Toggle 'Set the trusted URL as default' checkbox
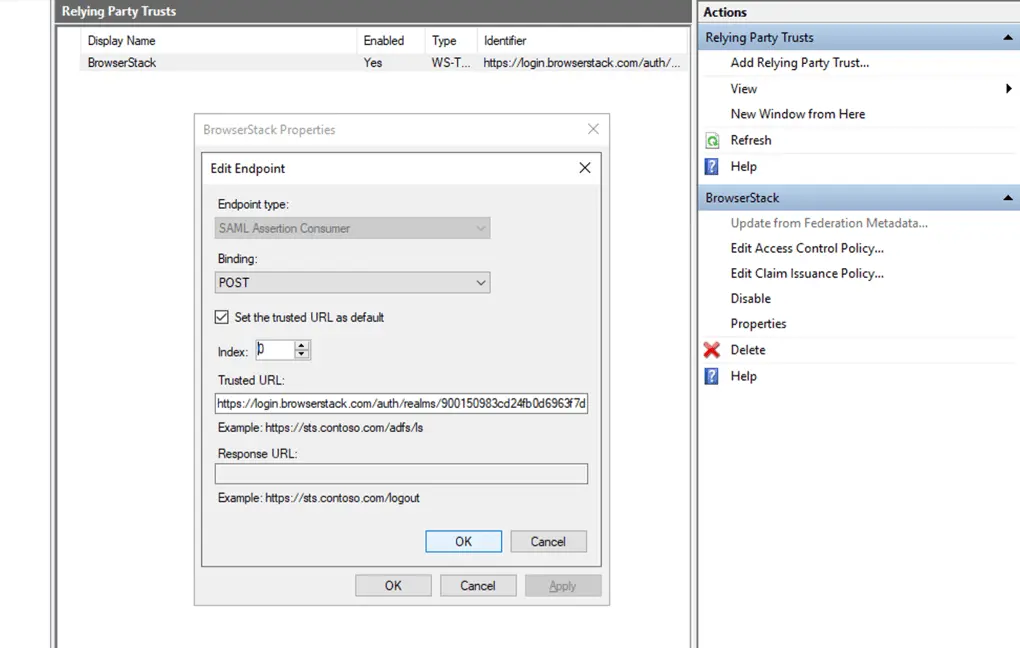This screenshot has height=648, width=1020. [222, 317]
